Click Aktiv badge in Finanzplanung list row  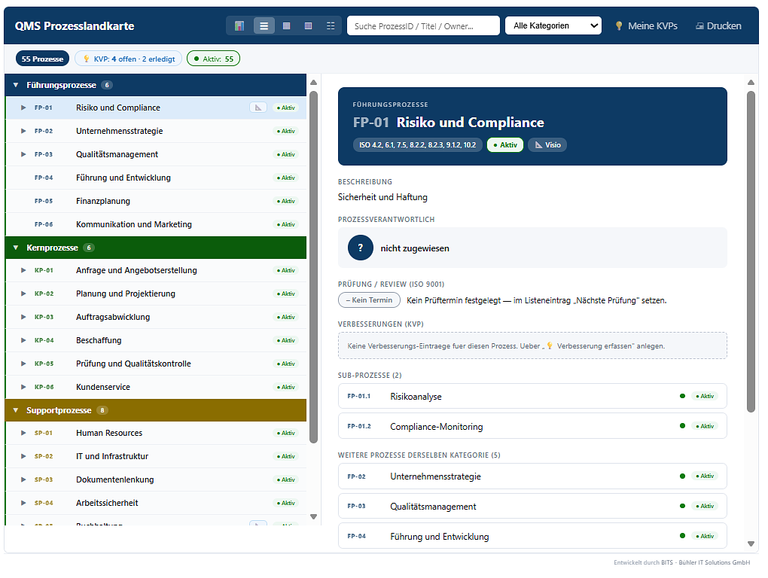click(x=286, y=201)
